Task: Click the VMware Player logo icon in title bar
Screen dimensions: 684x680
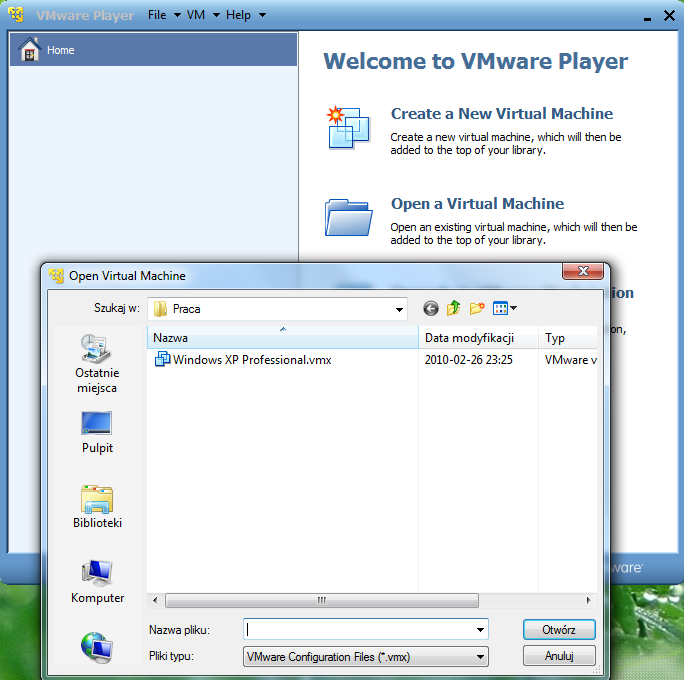Action: point(16,14)
